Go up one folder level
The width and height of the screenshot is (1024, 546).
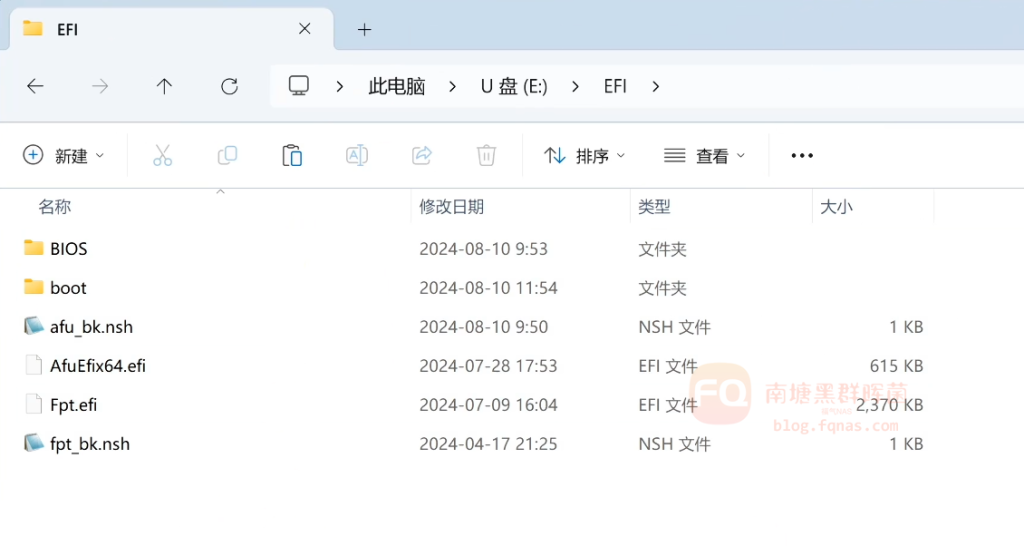165,86
